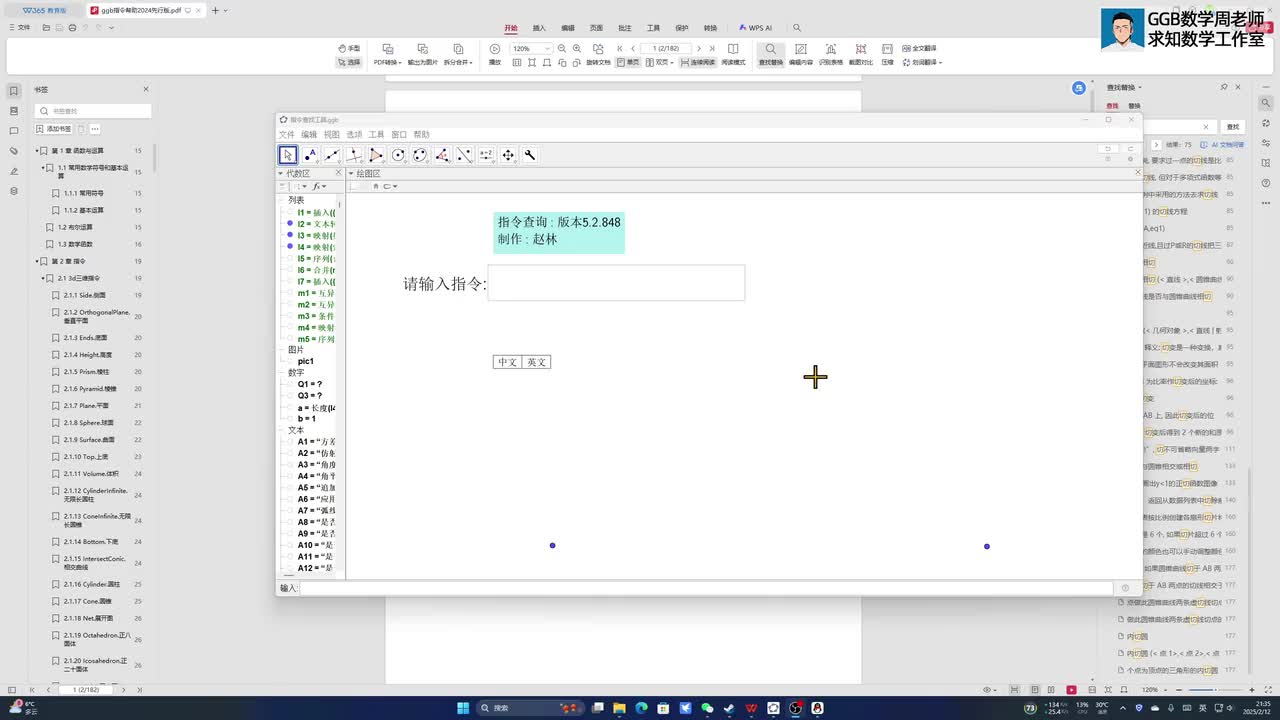
Task: Click the Windows Start button on taskbar
Action: [464, 708]
